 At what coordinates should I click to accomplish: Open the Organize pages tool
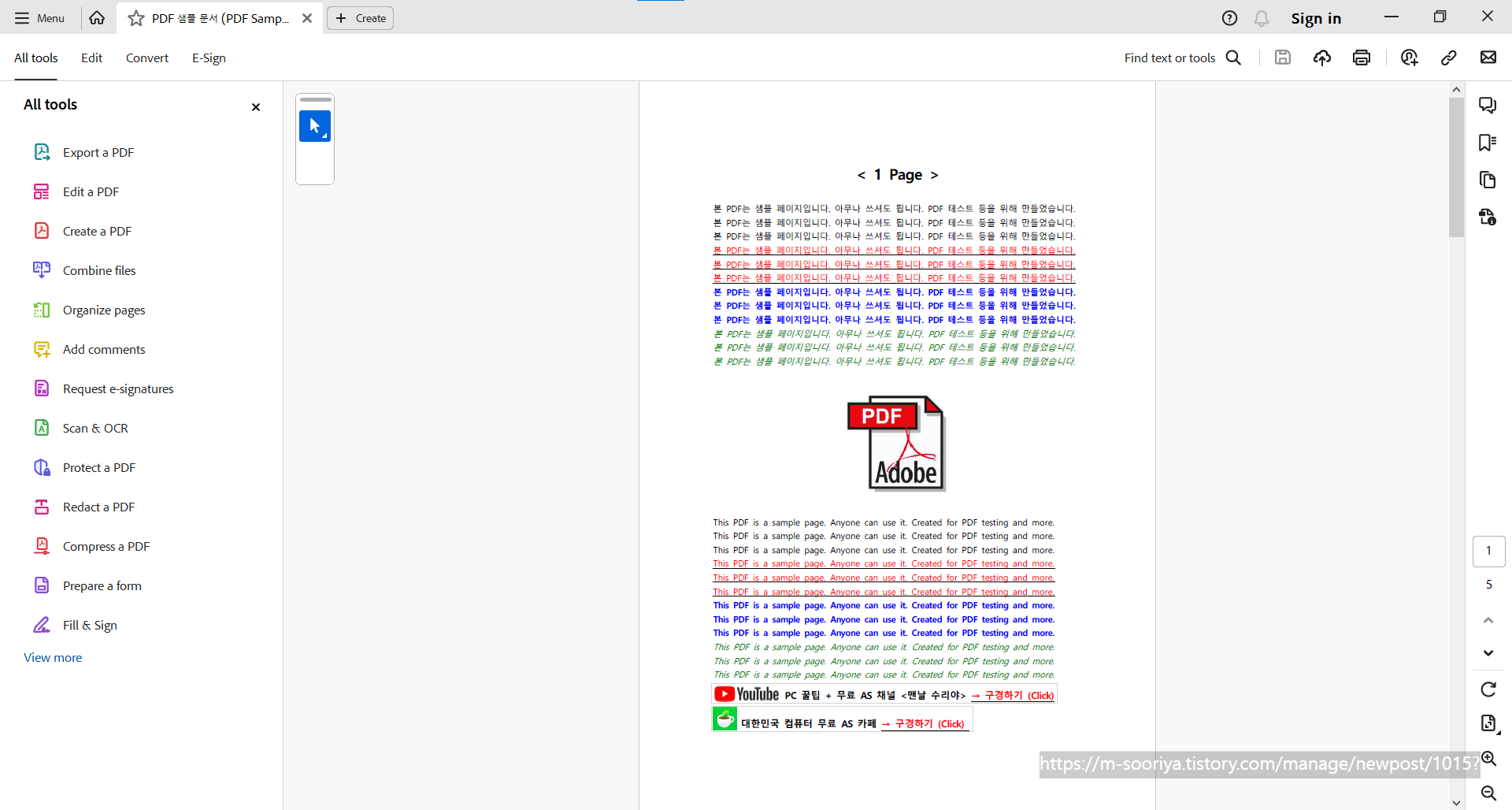(x=90, y=310)
